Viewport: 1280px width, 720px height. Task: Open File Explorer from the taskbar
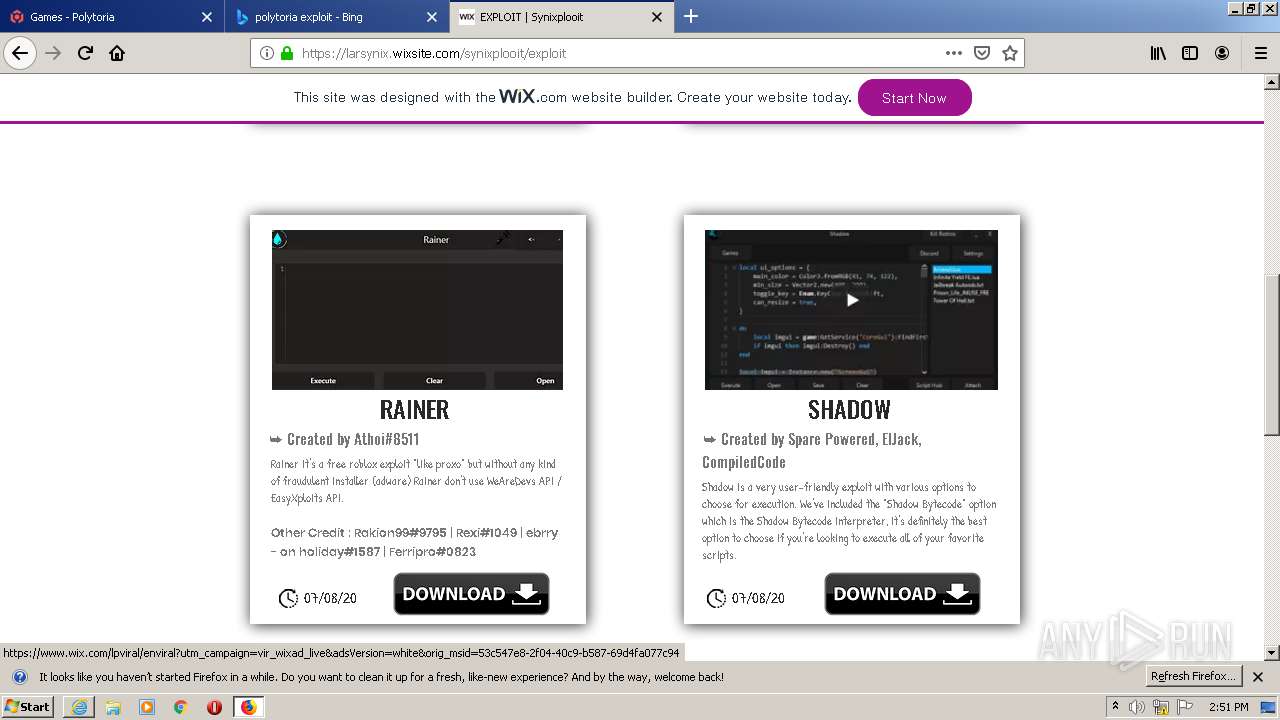click(113, 707)
